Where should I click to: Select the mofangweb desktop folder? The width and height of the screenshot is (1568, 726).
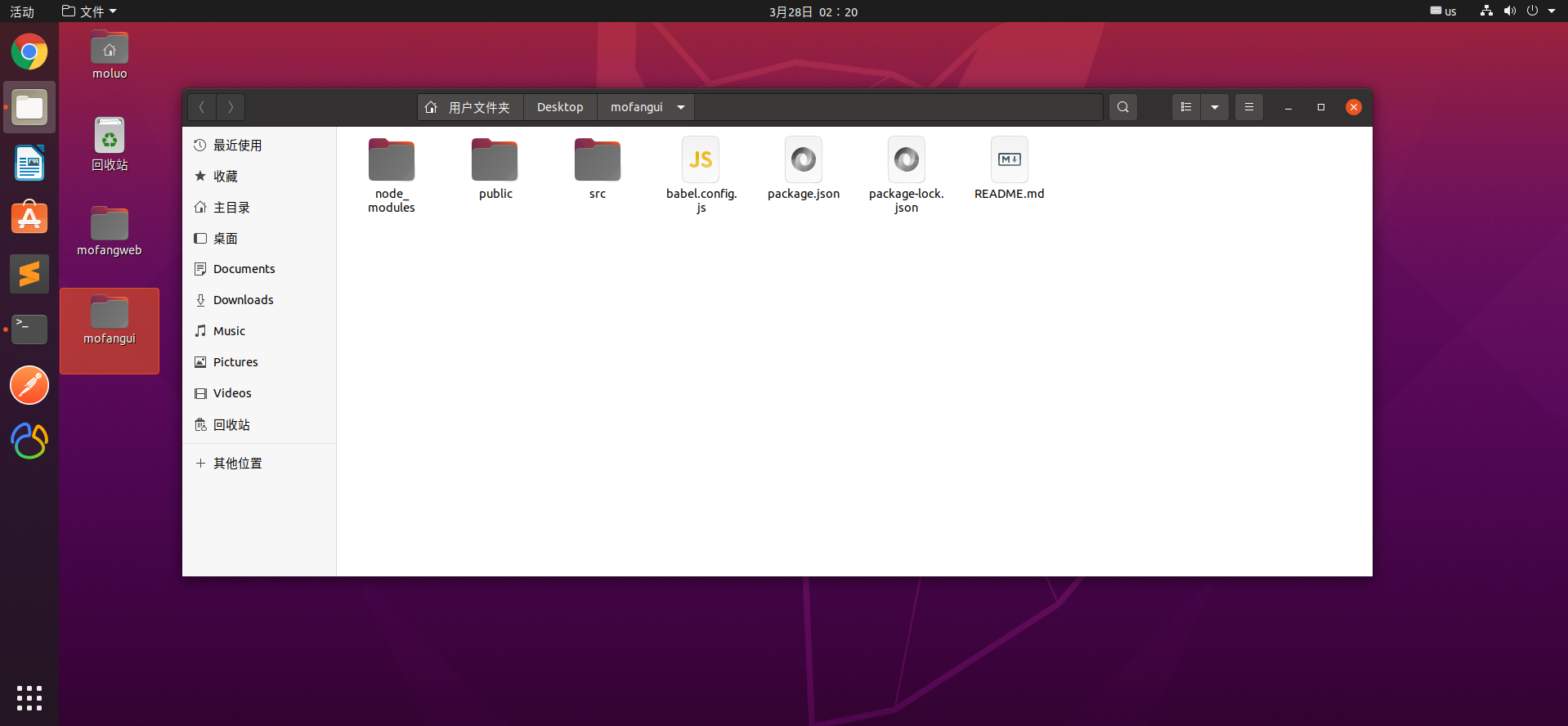tap(110, 231)
